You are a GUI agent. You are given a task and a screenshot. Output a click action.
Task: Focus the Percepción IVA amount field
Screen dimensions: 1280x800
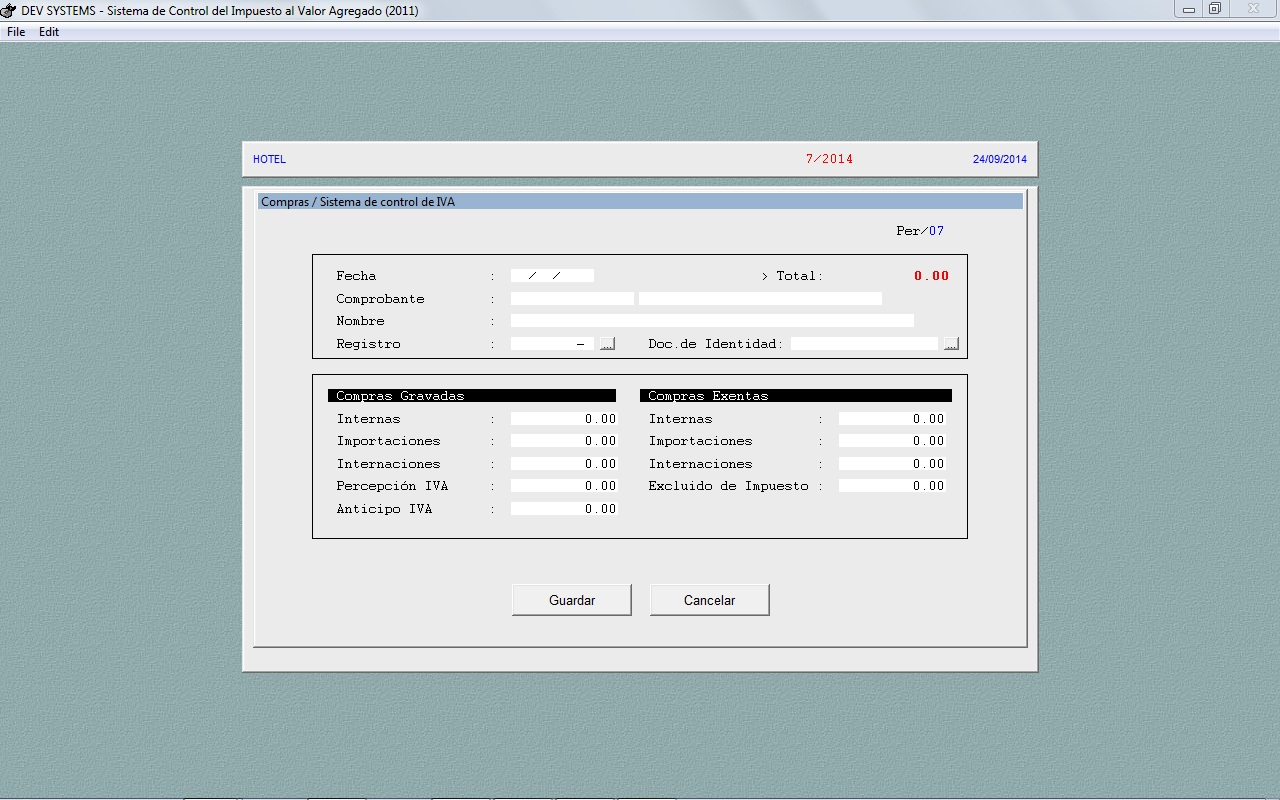point(564,486)
